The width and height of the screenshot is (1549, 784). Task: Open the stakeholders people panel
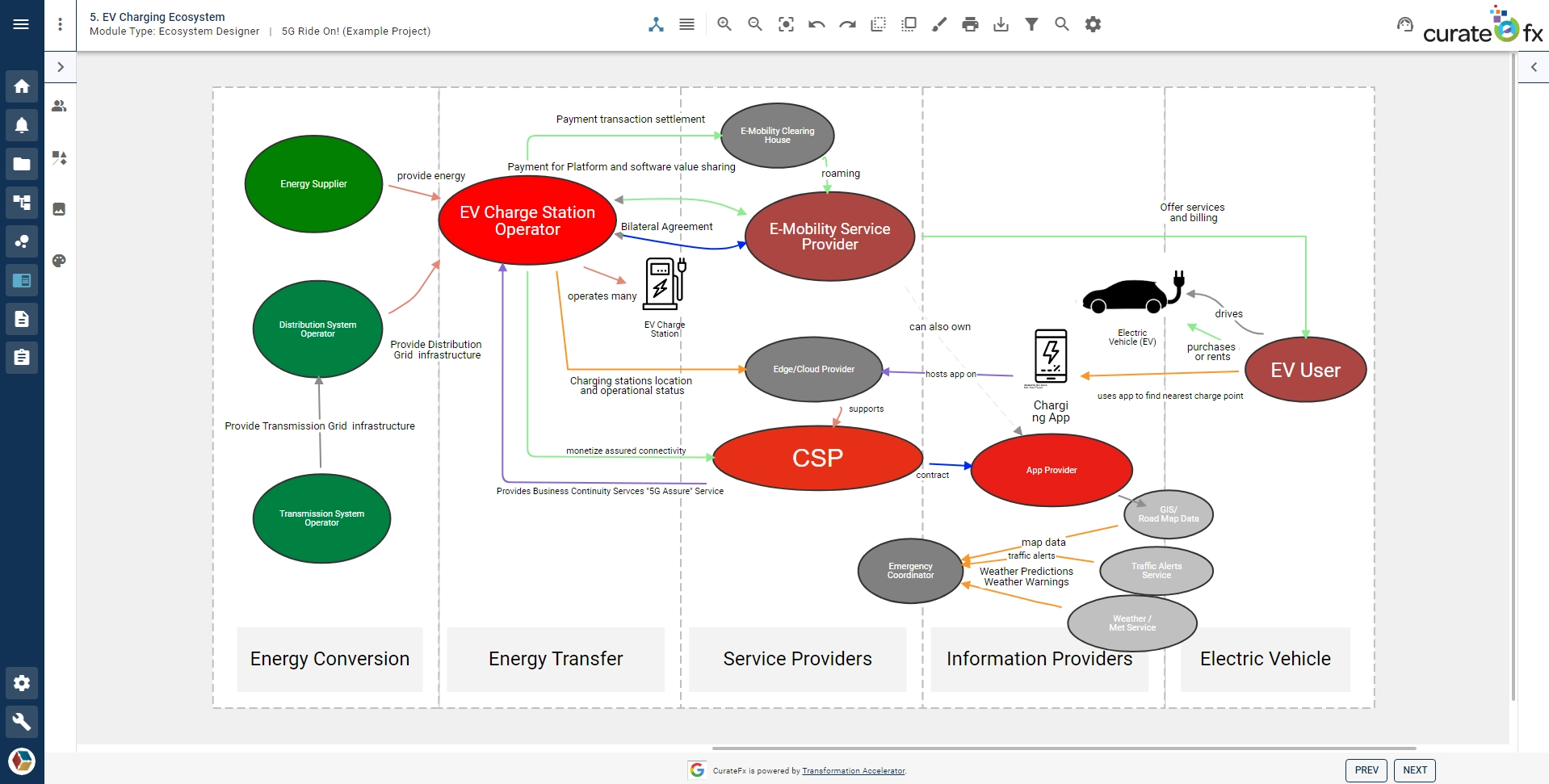(x=59, y=106)
